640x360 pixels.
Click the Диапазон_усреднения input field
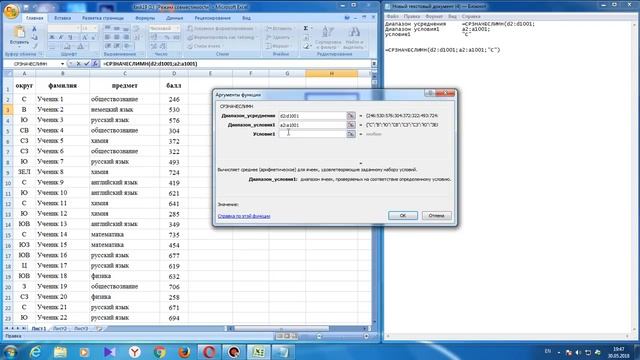(312, 116)
